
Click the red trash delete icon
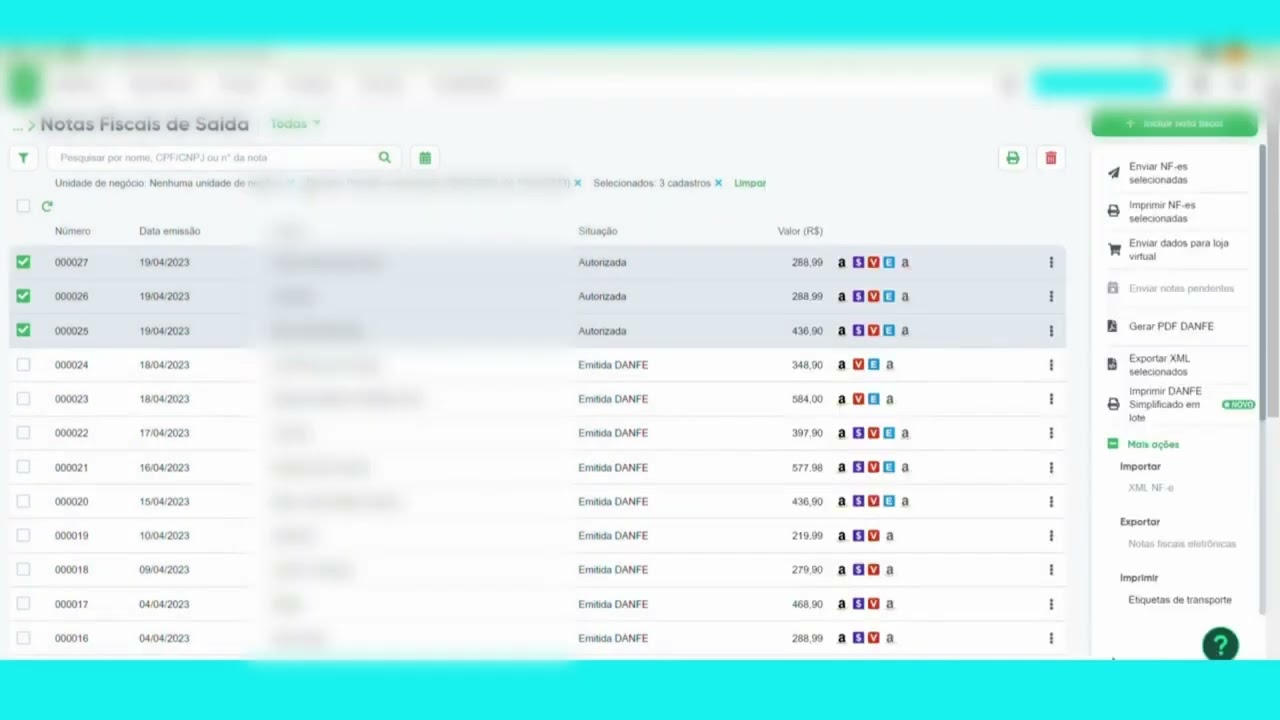coord(1050,158)
